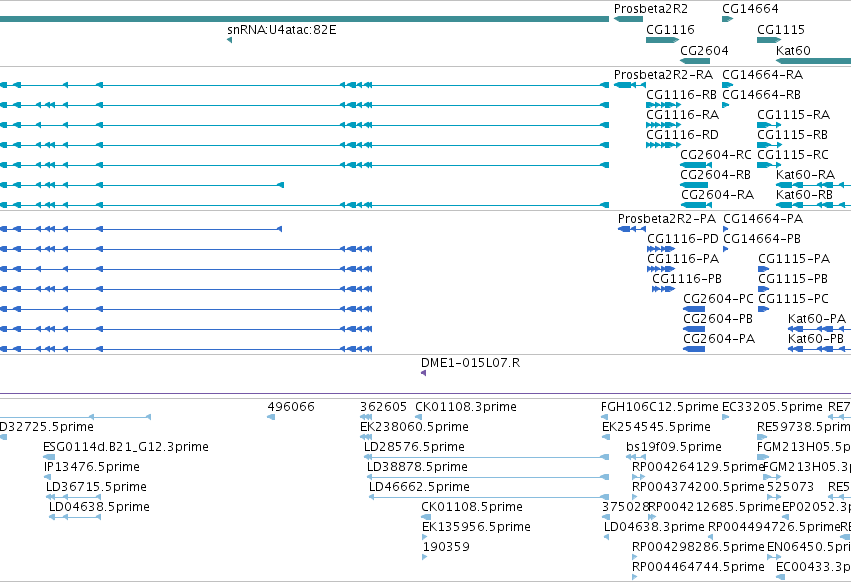The width and height of the screenshot is (851, 582).
Task: Select the CG2604-RB transcript label
Action: tap(715, 175)
